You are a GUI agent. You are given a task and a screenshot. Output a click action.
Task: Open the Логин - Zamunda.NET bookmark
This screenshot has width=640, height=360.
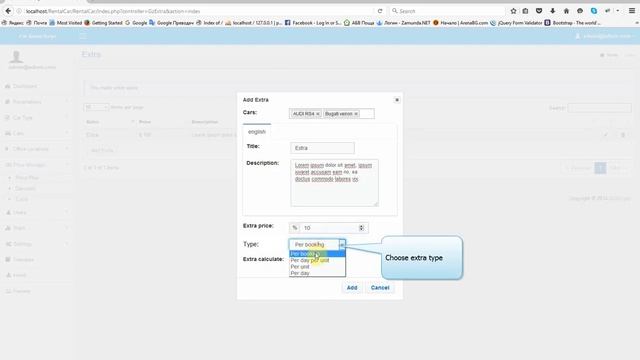click(403, 23)
